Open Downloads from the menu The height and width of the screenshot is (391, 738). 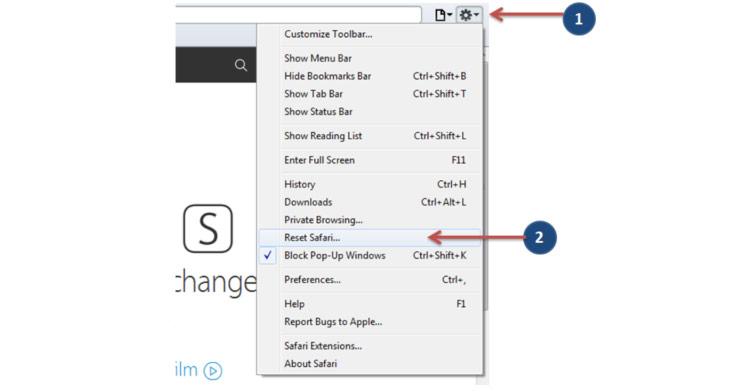coord(370,202)
